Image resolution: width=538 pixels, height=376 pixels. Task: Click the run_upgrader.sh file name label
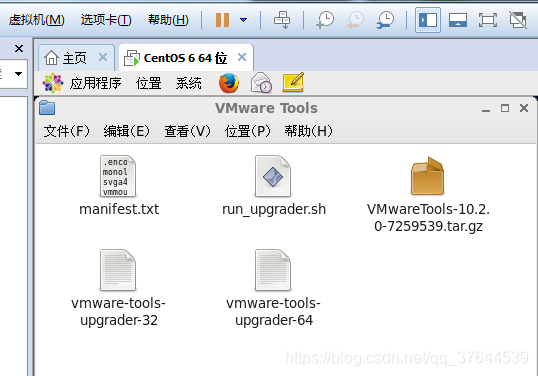[274, 209]
